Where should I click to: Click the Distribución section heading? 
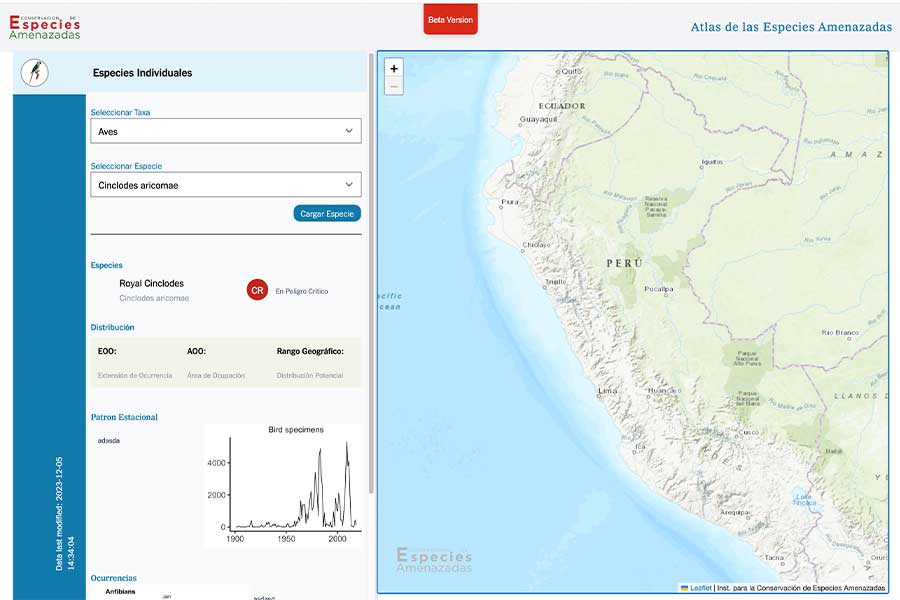(x=112, y=327)
